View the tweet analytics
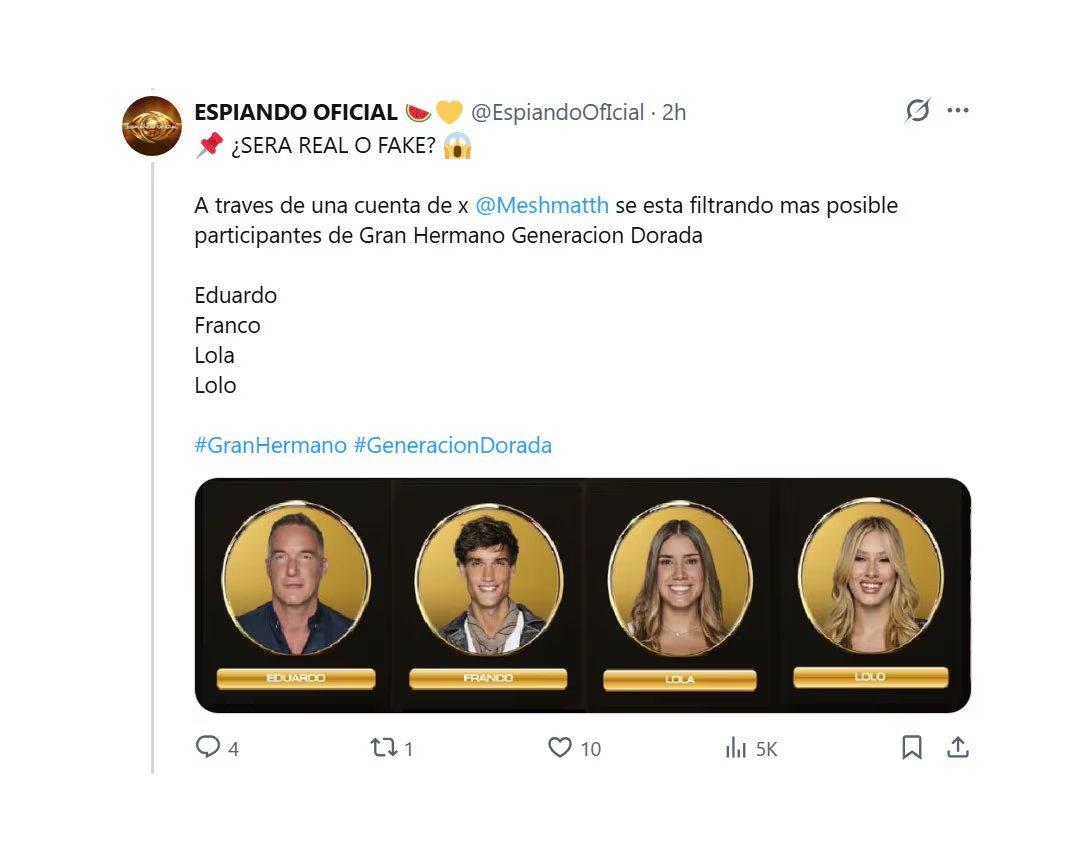The width and height of the screenshot is (1090, 862). (737, 747)
